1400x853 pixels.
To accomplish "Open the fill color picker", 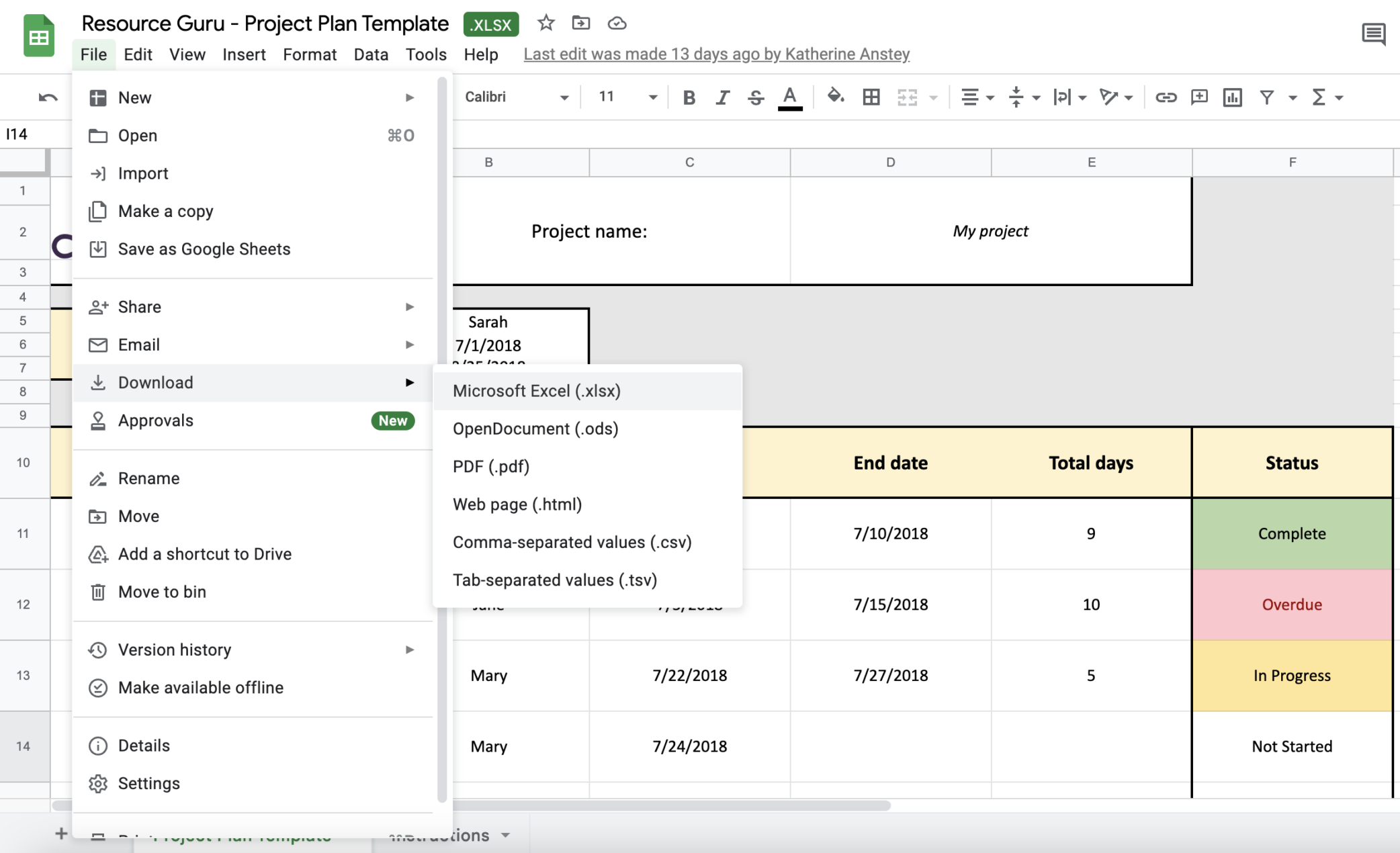I will click(836, 97).
